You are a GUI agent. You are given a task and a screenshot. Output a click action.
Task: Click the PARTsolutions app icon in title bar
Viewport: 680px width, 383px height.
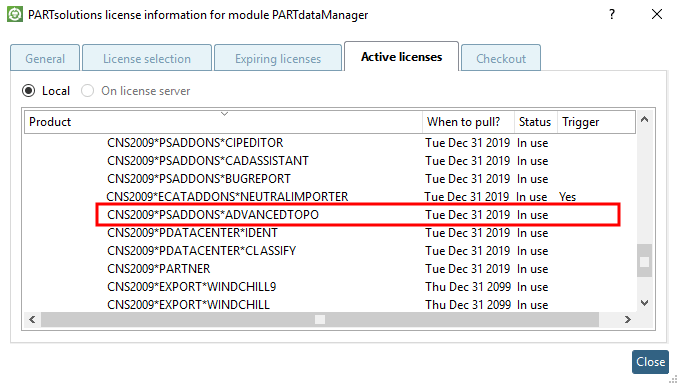[x=15, y=14]
